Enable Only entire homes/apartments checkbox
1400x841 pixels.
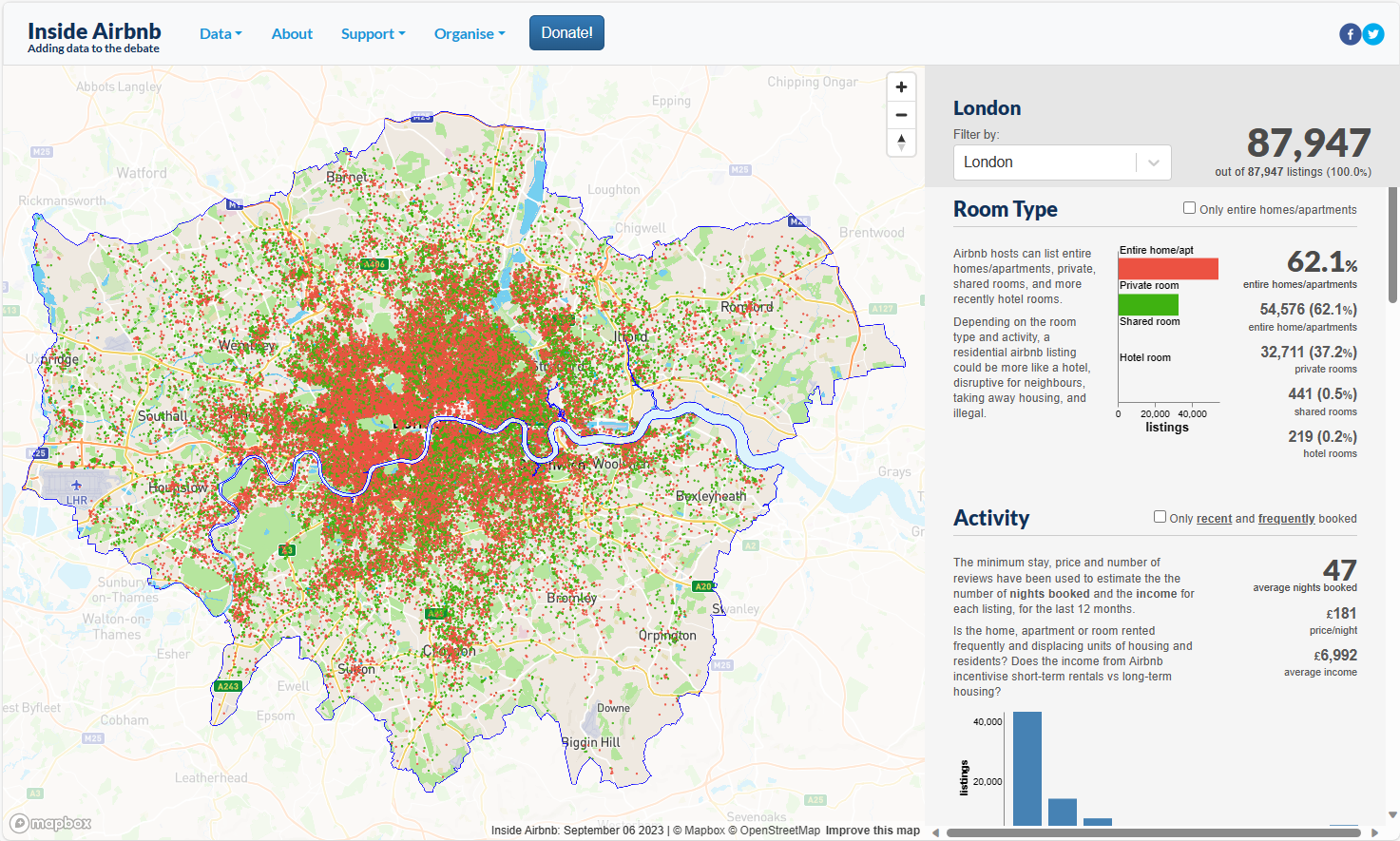click(x=1189, y=208)
